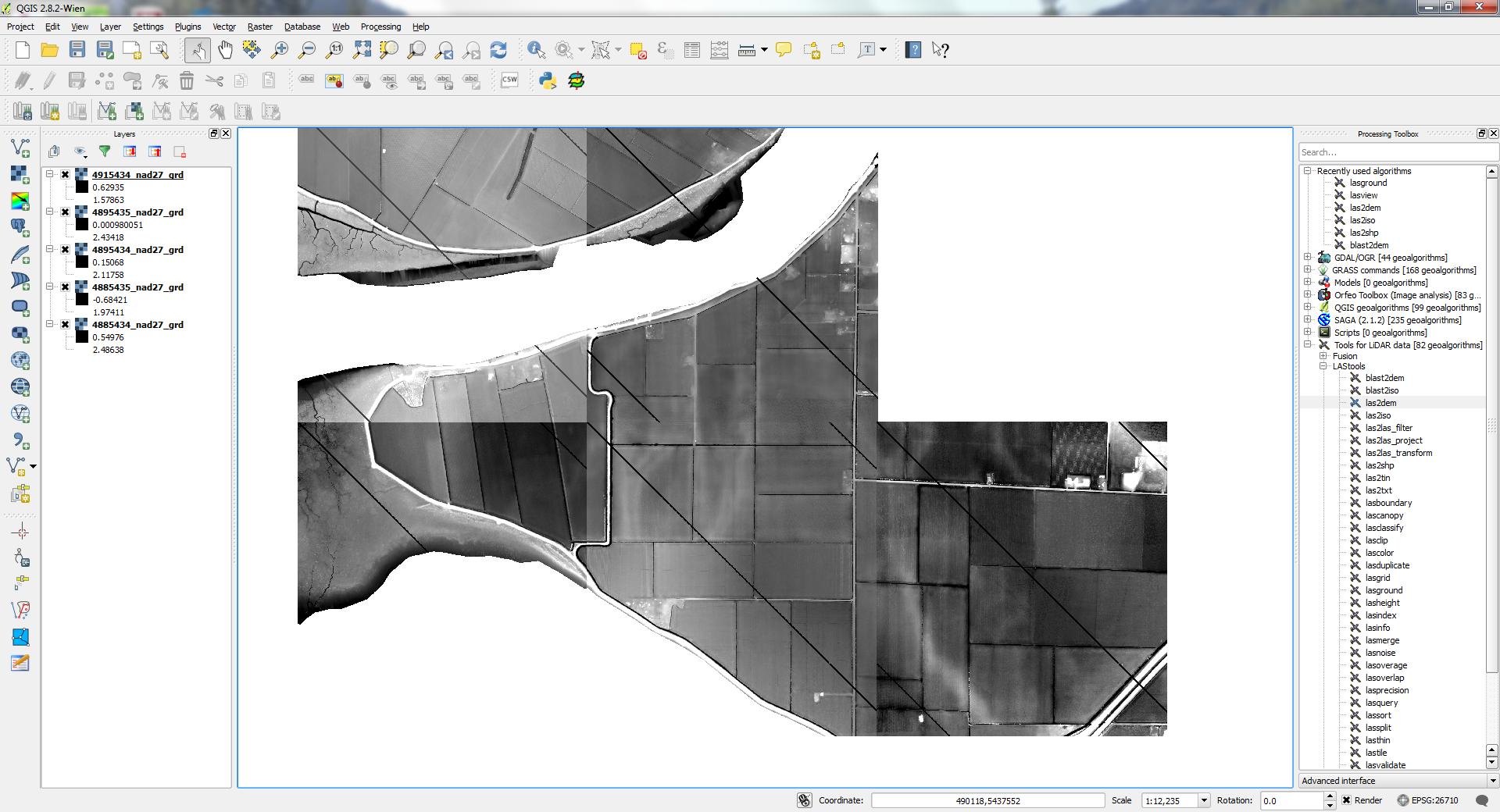Screen dimensions: 1500x812
Task: Toggle visibility of layer 4895435_nad27_grd
Action: tap(66, 212)
